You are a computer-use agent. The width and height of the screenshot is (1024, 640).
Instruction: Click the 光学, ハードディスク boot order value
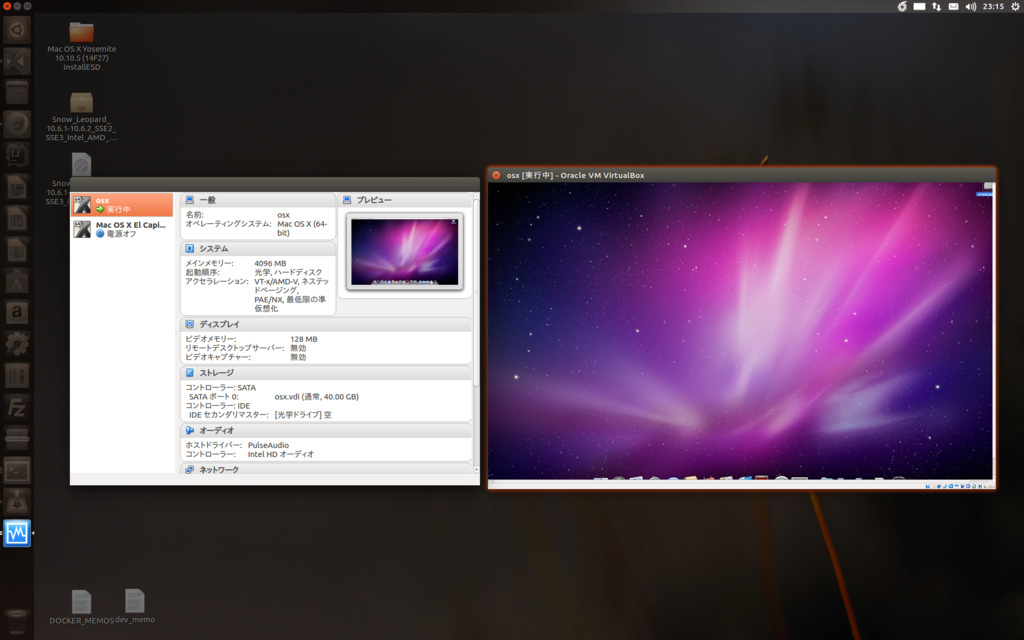click(x=288, y=272)
